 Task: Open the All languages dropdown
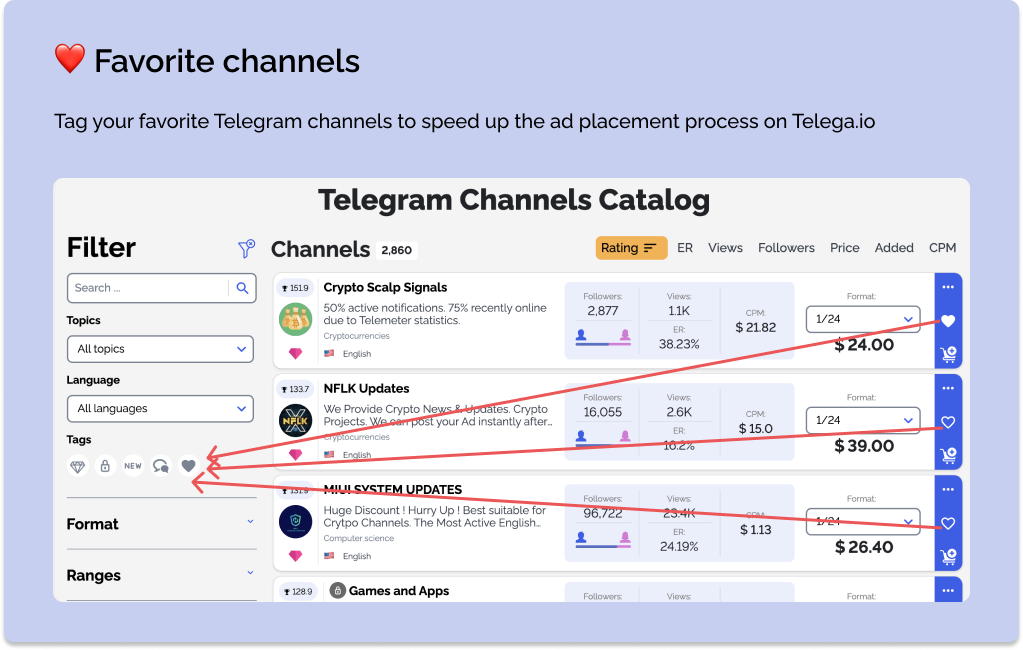tap(160, 409)
